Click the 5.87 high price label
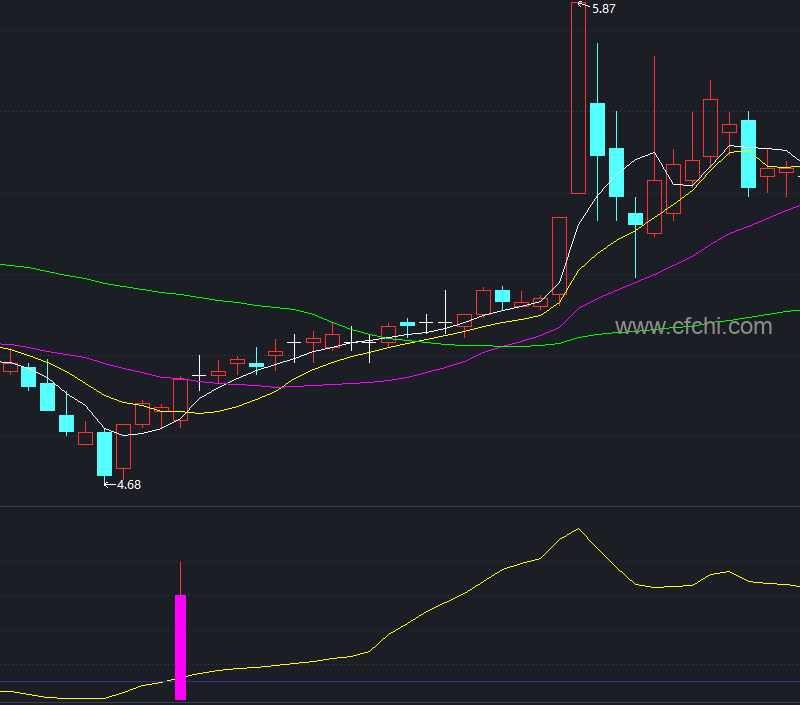This screenshot has width=800, height=705. coord(604,9)
